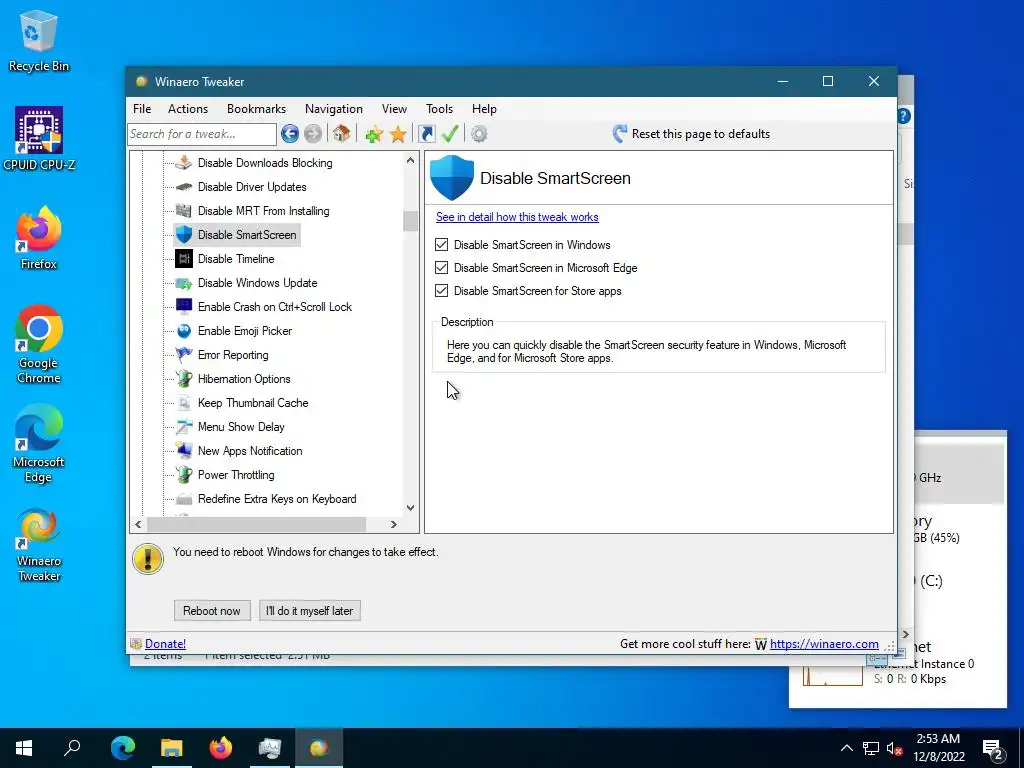Click Disable Timeline icon in tree
This screenshot has width=1024, height=768.
click(184, 259)
